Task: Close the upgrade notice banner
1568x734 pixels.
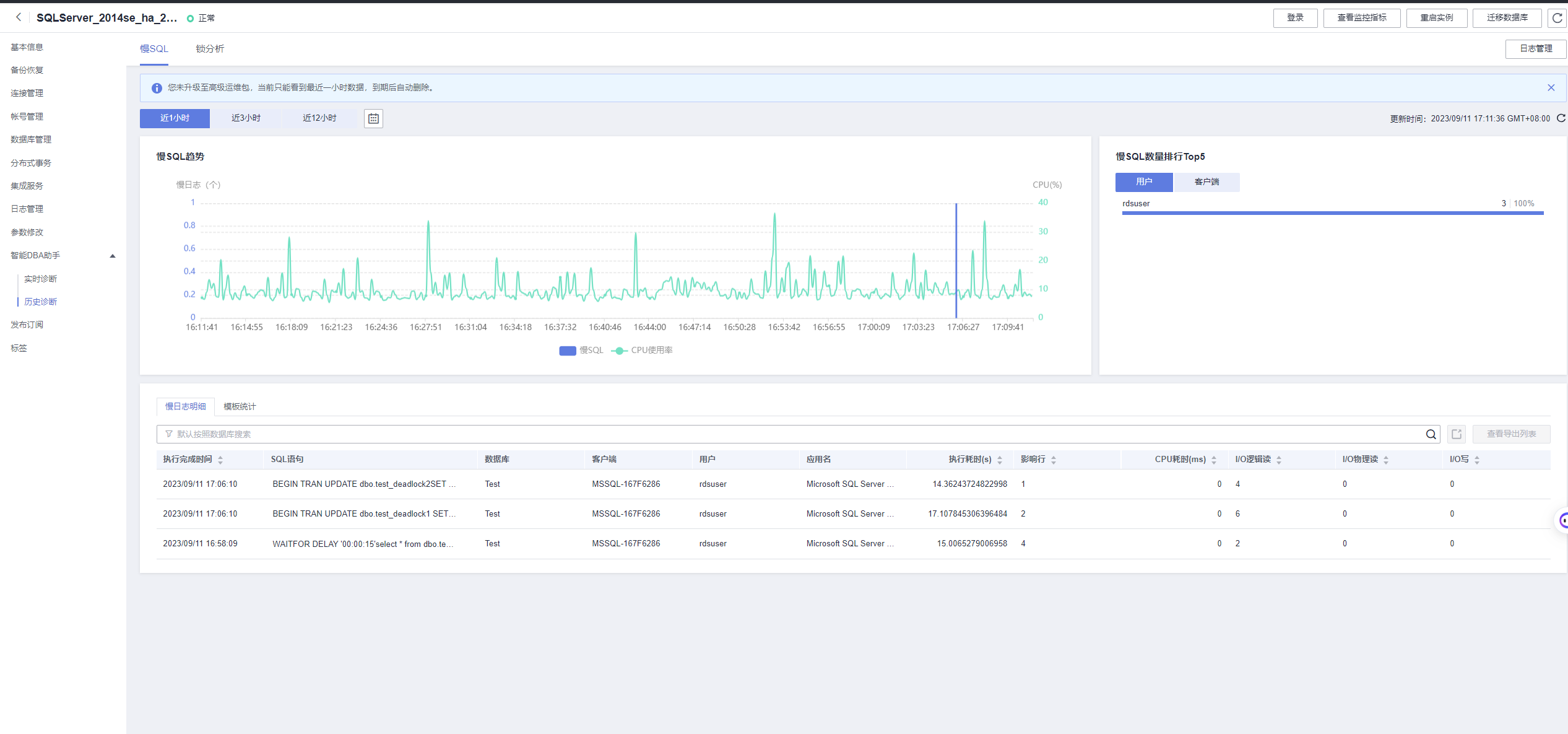Action: click(1551, 88)
